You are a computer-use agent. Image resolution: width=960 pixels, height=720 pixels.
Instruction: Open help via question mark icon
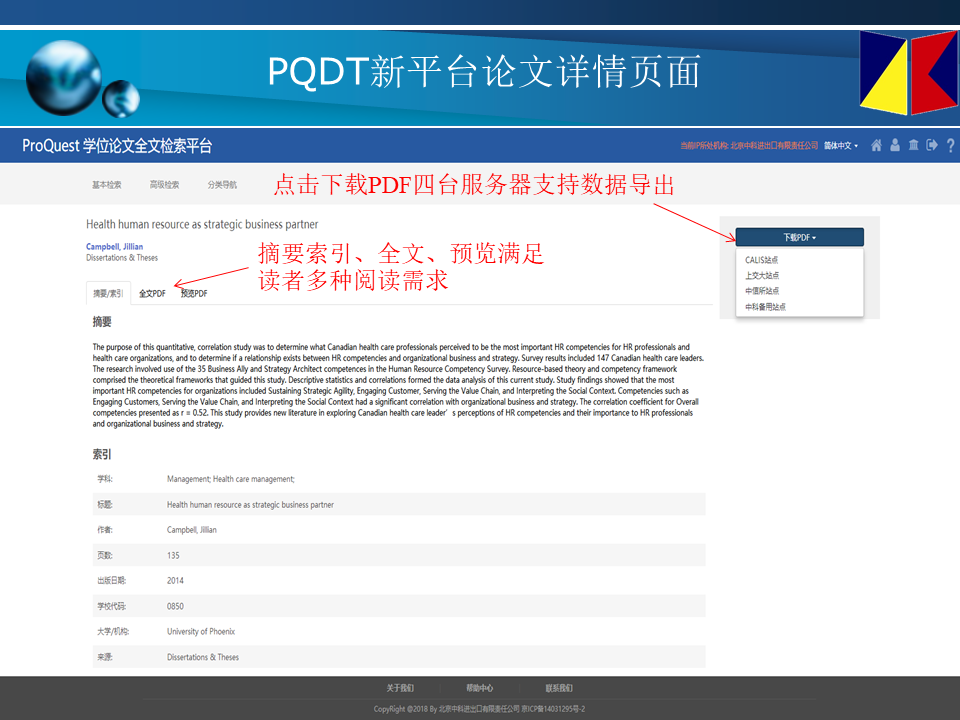[x=951, y=146]
